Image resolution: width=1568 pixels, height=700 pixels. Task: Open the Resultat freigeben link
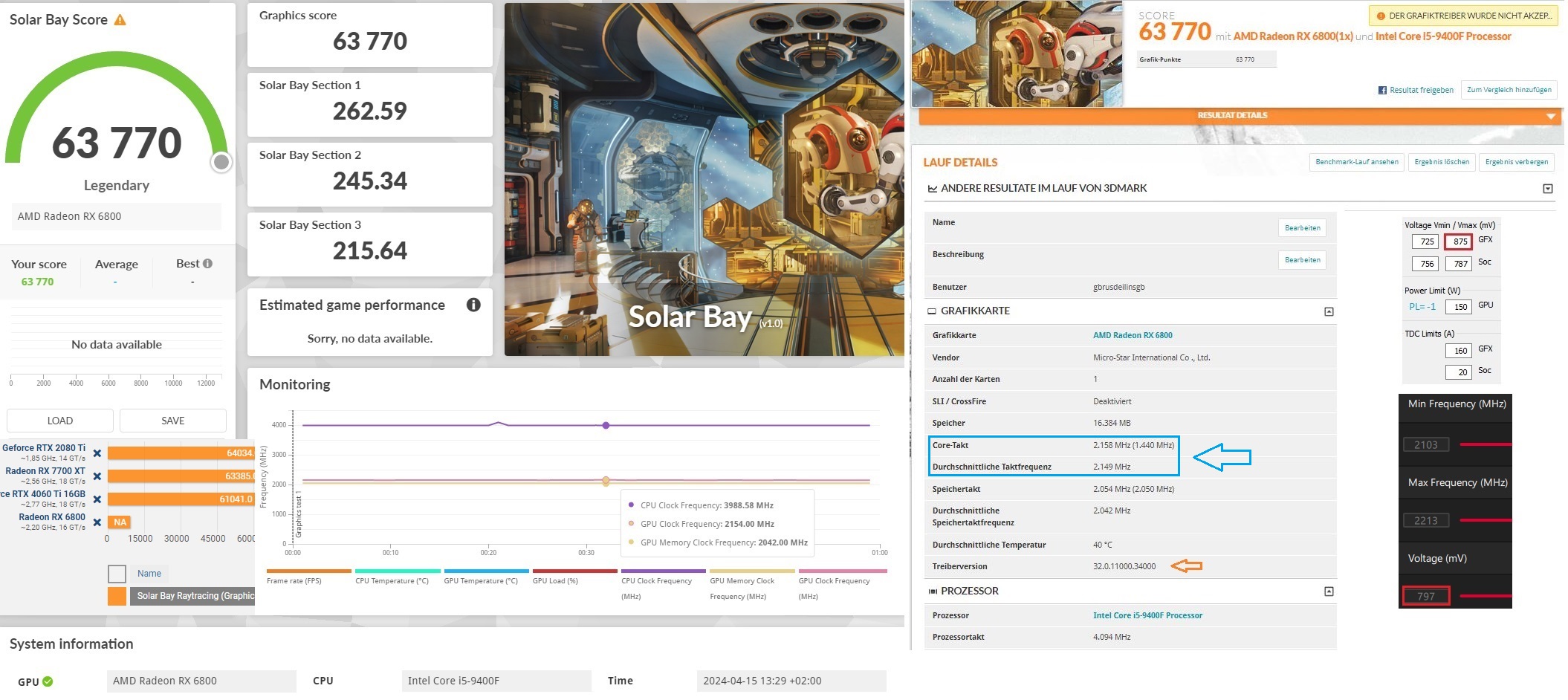coord(1422,90)
